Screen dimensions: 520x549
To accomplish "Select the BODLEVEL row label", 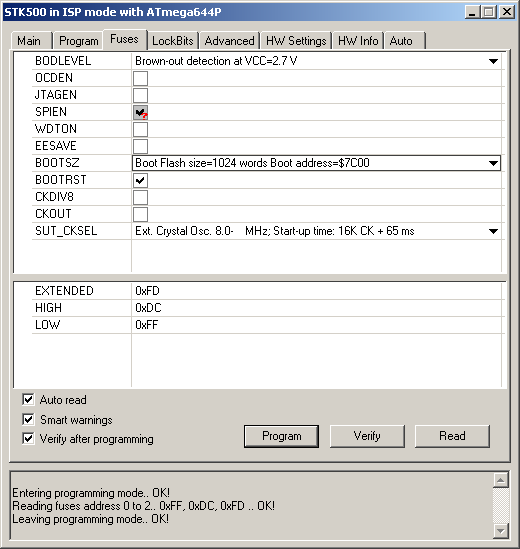I will [63, 61].
